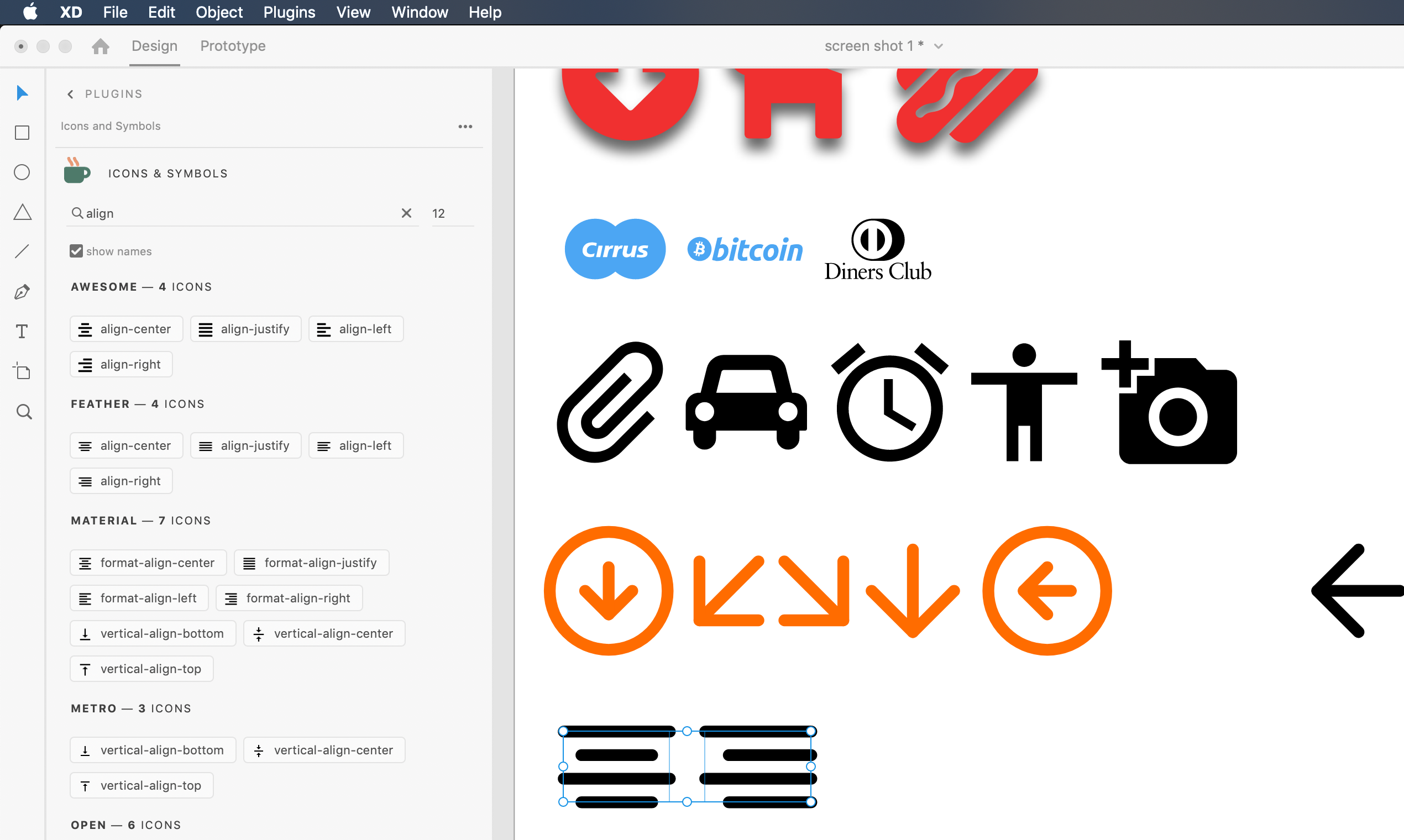Viewport: 1404px width, 840px height.
Task: Open the Object menu
Action: (x=218, y=12)
